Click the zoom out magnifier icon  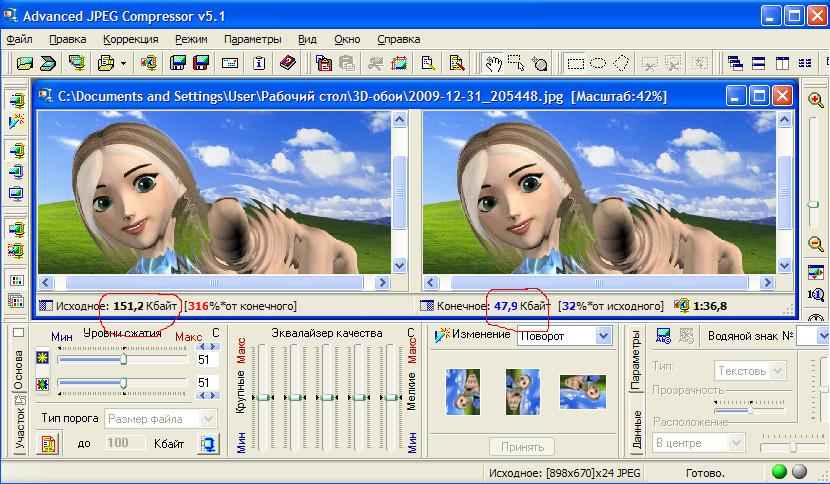click(816, 243)
